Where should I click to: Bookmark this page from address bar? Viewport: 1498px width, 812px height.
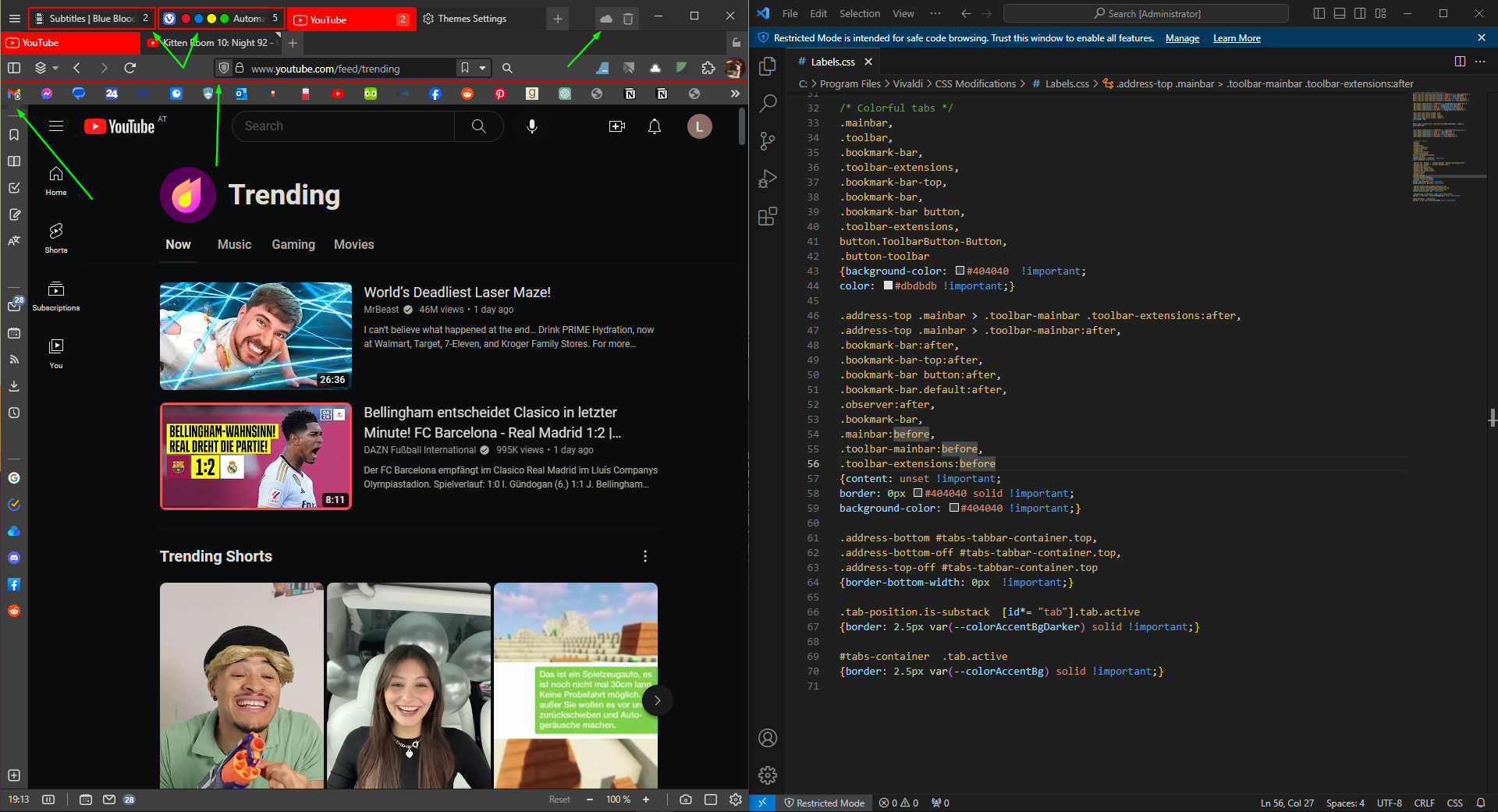464,68
